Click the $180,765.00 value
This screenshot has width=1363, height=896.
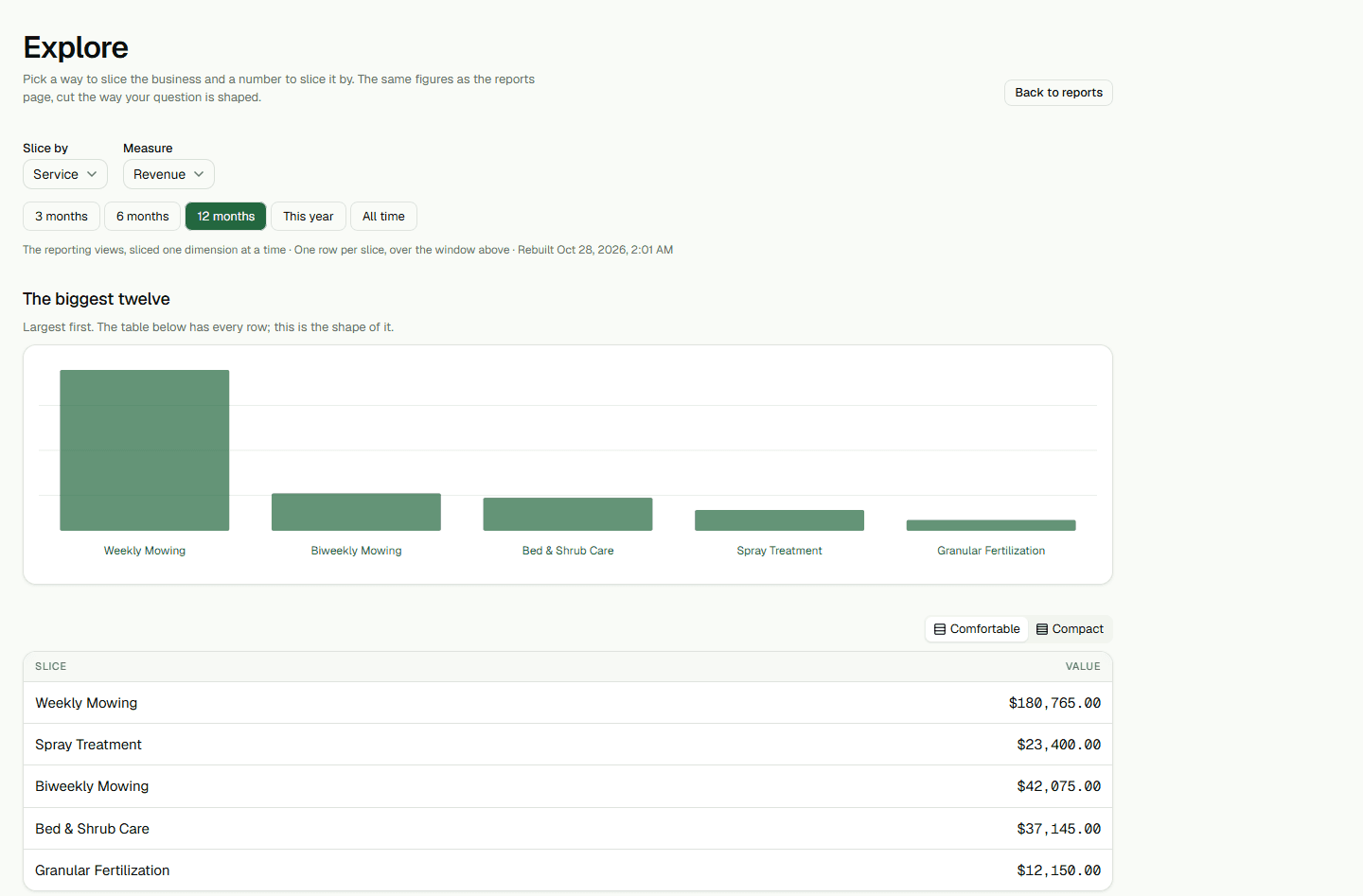point(1054,703)
